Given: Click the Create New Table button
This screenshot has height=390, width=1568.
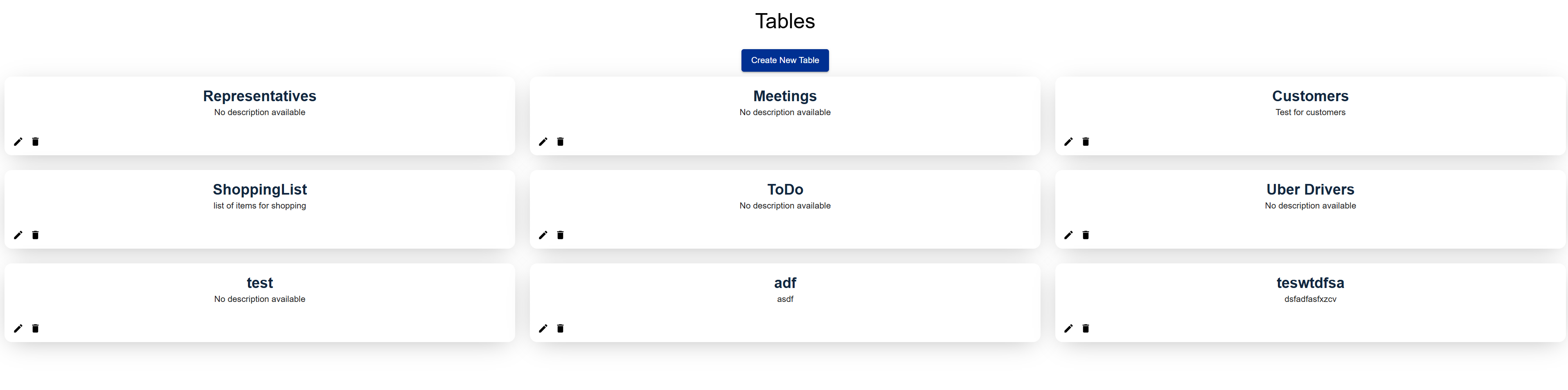Looking at the screenshot, I should (784, 60).
